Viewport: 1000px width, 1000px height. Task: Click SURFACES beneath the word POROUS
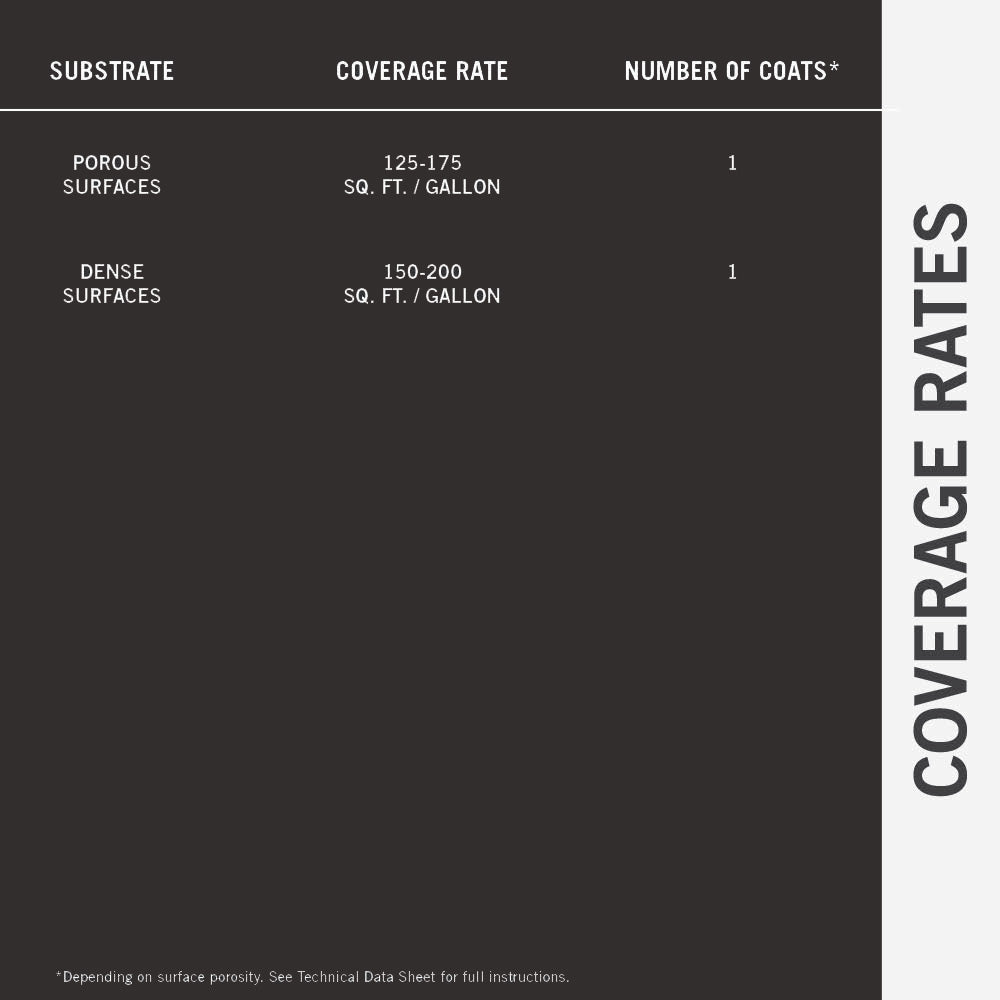coord(112,187)
